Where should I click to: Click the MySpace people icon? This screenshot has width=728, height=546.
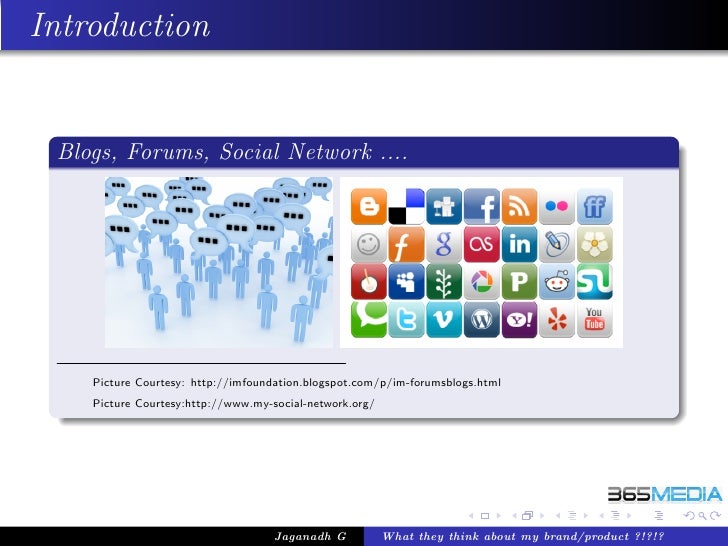(406, 282)
